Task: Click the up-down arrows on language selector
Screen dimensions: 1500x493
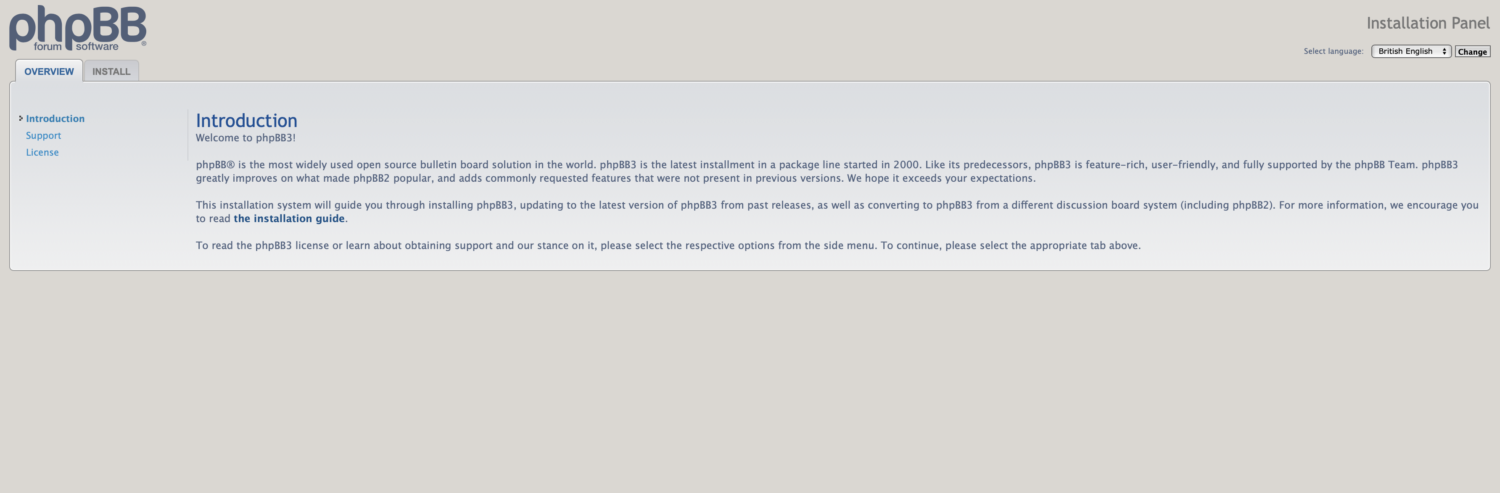Action: 1444,52
